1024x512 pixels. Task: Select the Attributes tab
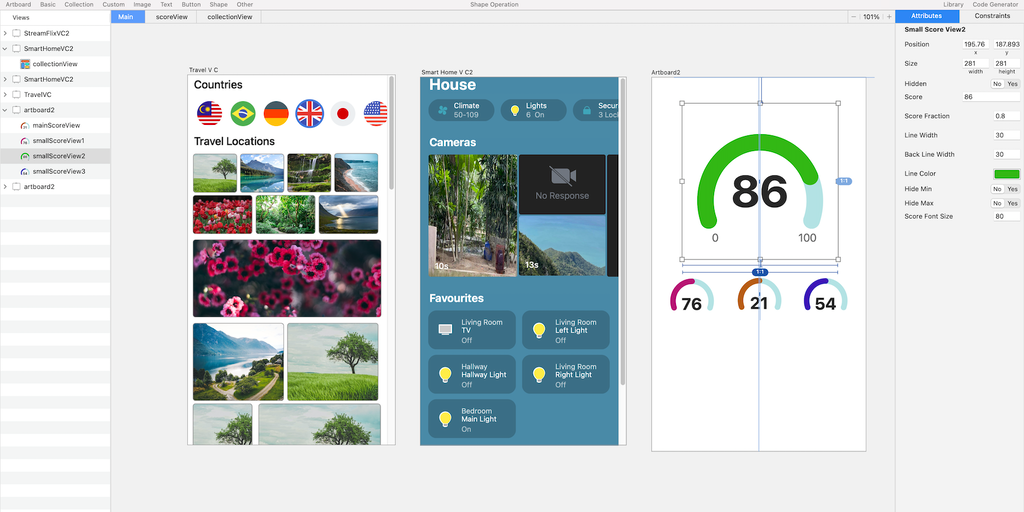927,16
